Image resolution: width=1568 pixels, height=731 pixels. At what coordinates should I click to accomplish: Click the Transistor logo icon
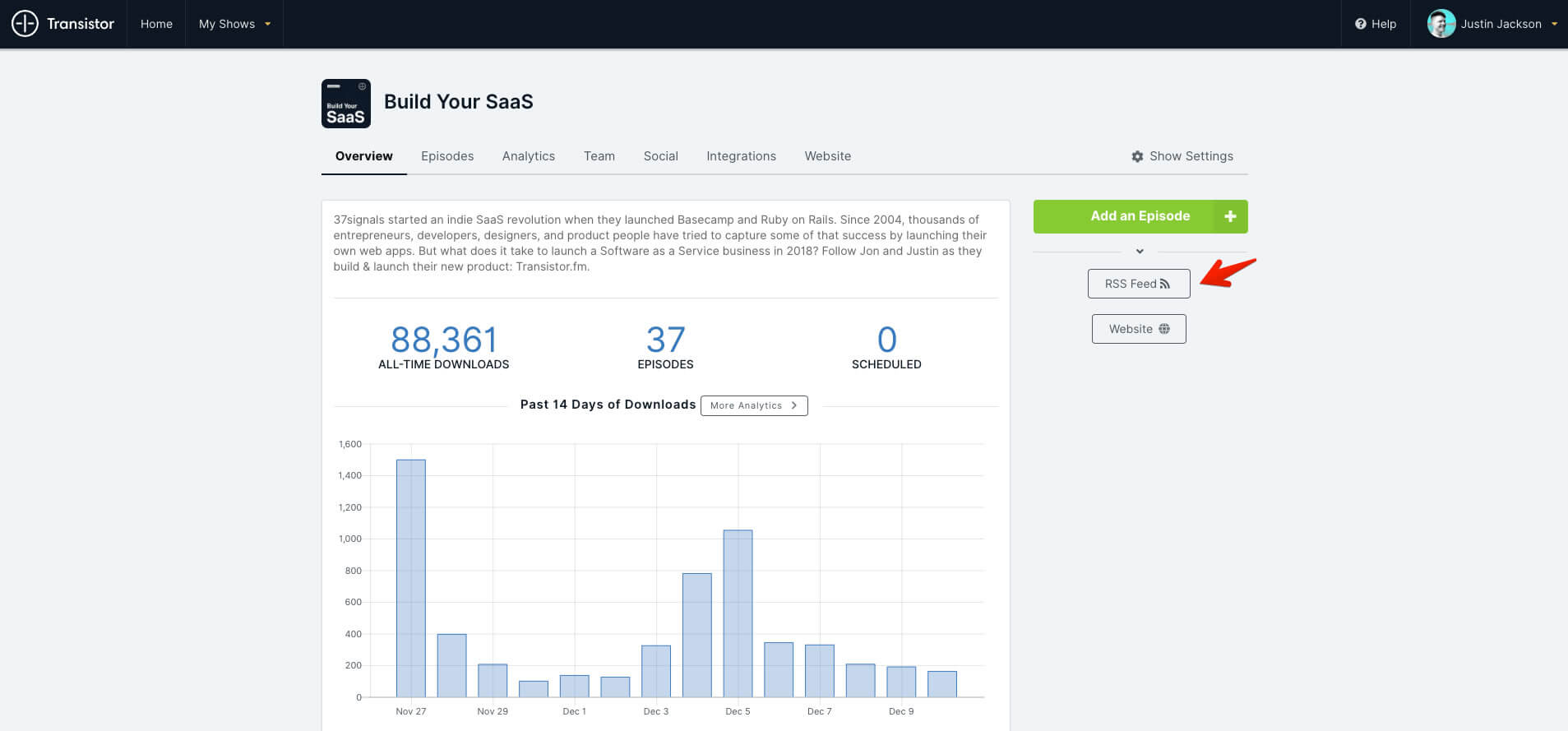tap(25, 24)
